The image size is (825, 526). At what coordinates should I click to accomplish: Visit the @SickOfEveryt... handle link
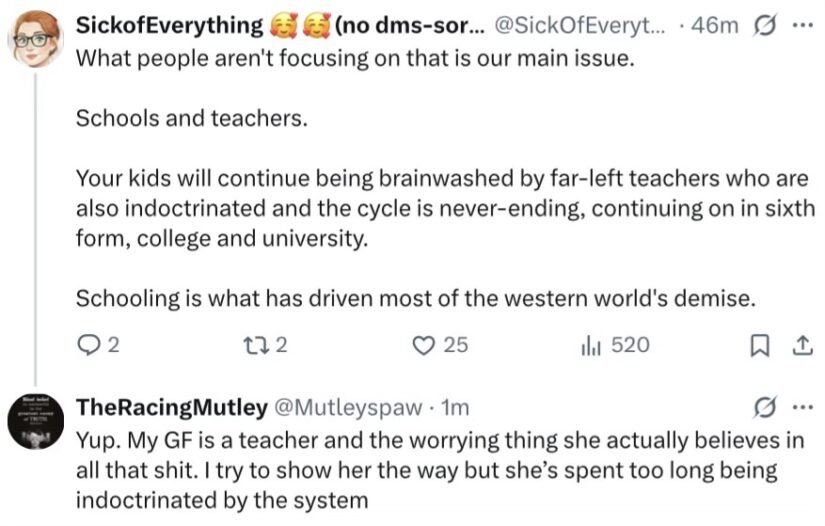580,26
